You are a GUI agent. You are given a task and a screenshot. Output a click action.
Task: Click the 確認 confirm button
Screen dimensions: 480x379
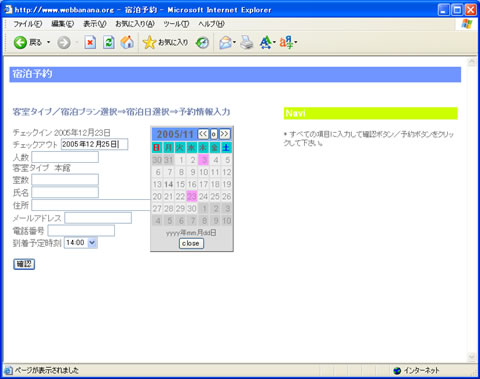(x=24, y=264)
